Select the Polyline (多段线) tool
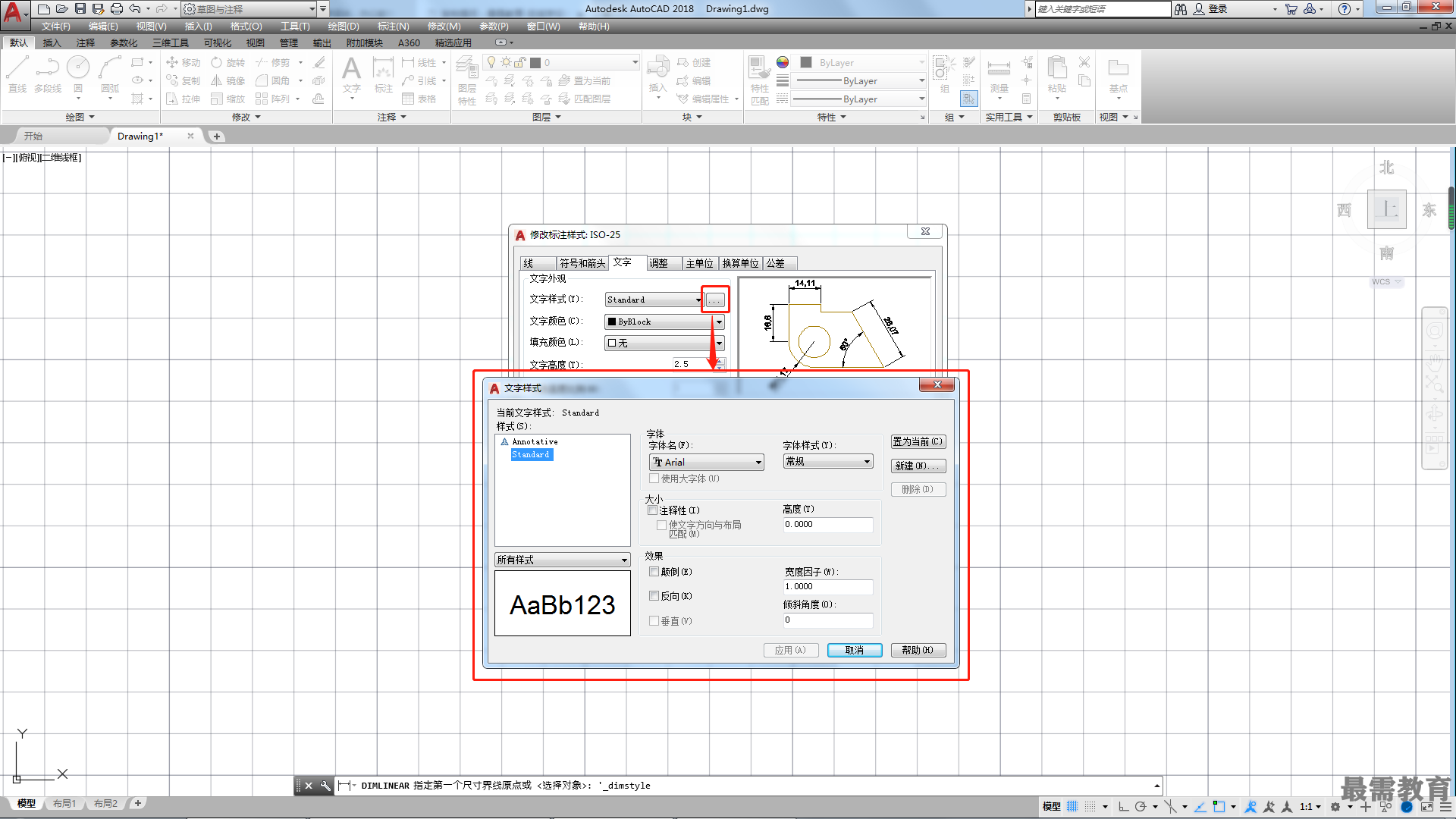Screen dimensions: 1456x819 pyautogui.click(x=48, y=74)
